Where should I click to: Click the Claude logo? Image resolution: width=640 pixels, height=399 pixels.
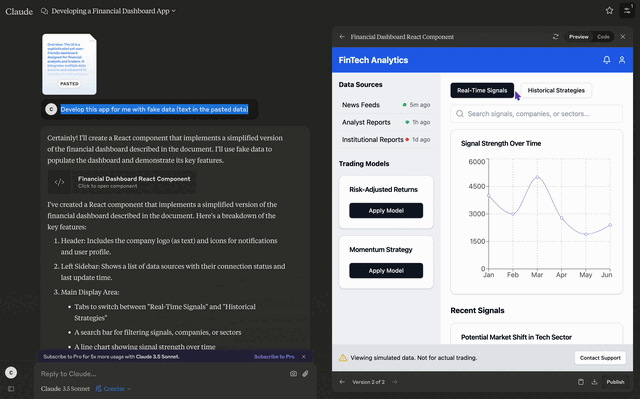click(19, 11)
